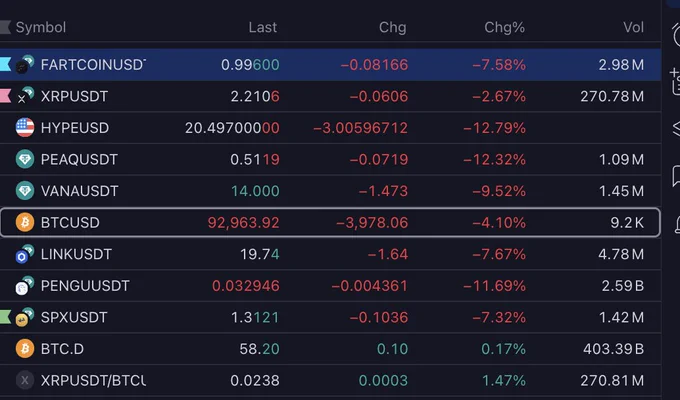This screenshot has width=680, height=400.
Task: Open the notifications bell icon in sidebar
Action: [x=677, y=224]
